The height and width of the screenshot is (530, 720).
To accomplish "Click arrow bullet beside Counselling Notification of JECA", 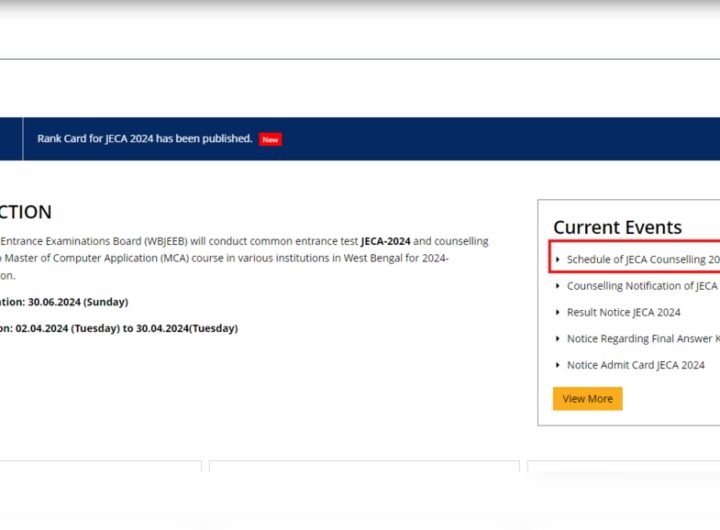I will pos(558,286).
